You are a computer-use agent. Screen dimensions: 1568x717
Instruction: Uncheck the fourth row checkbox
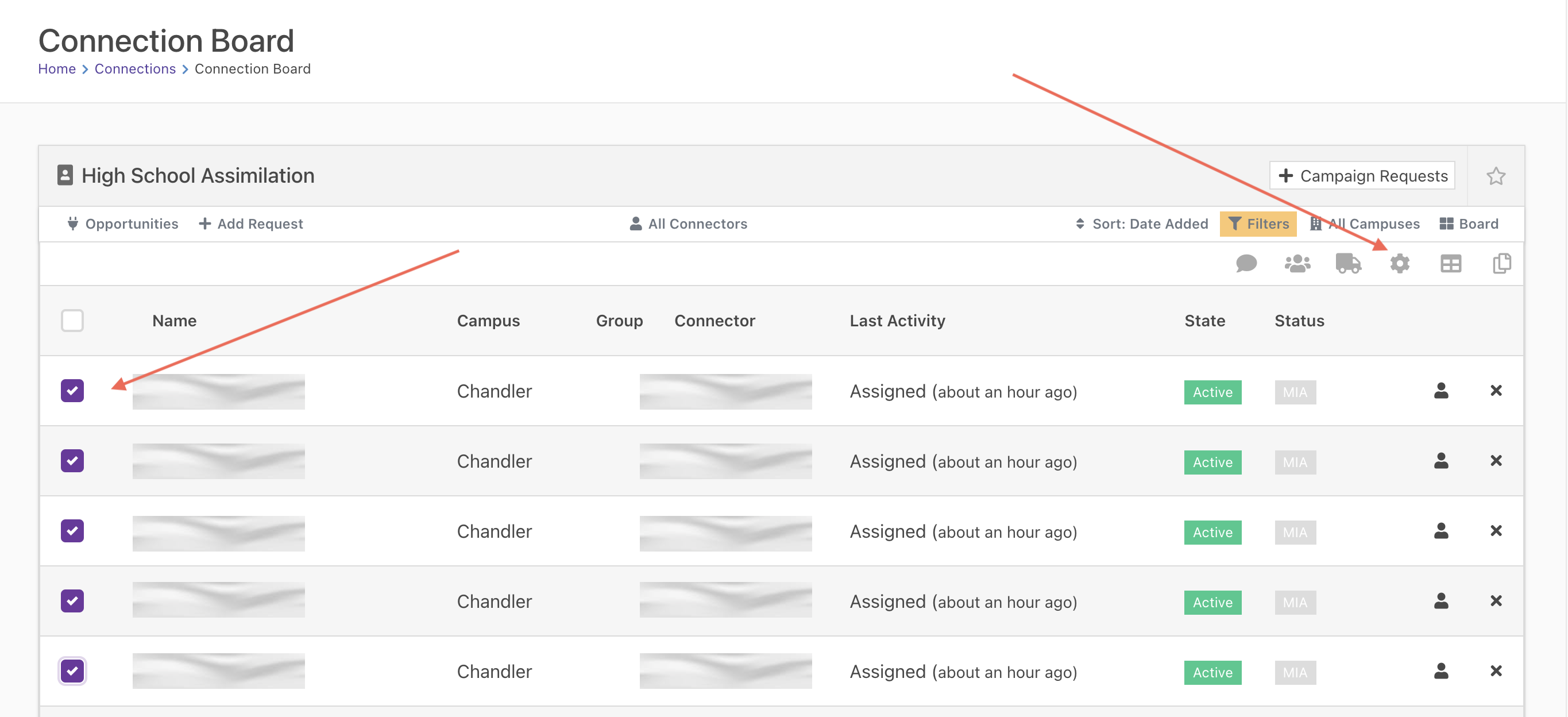pos(72,601)
